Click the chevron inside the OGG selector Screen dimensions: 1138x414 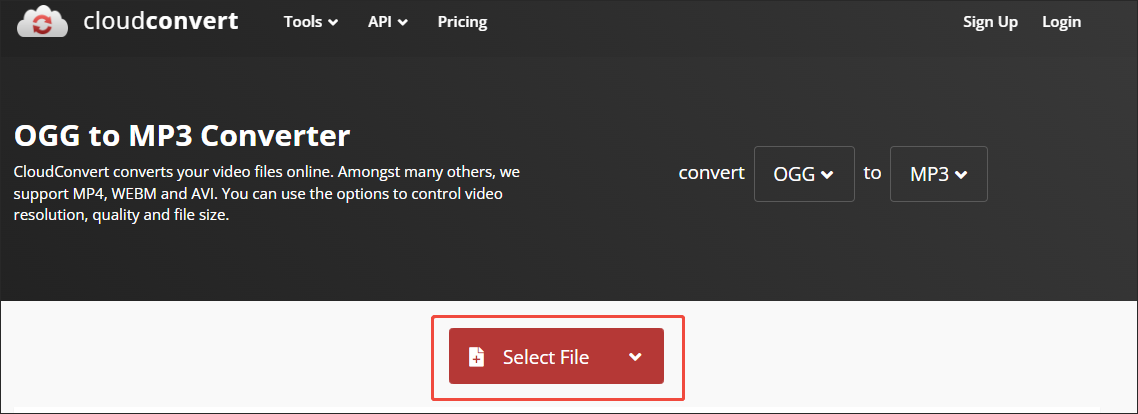point(827,175)
